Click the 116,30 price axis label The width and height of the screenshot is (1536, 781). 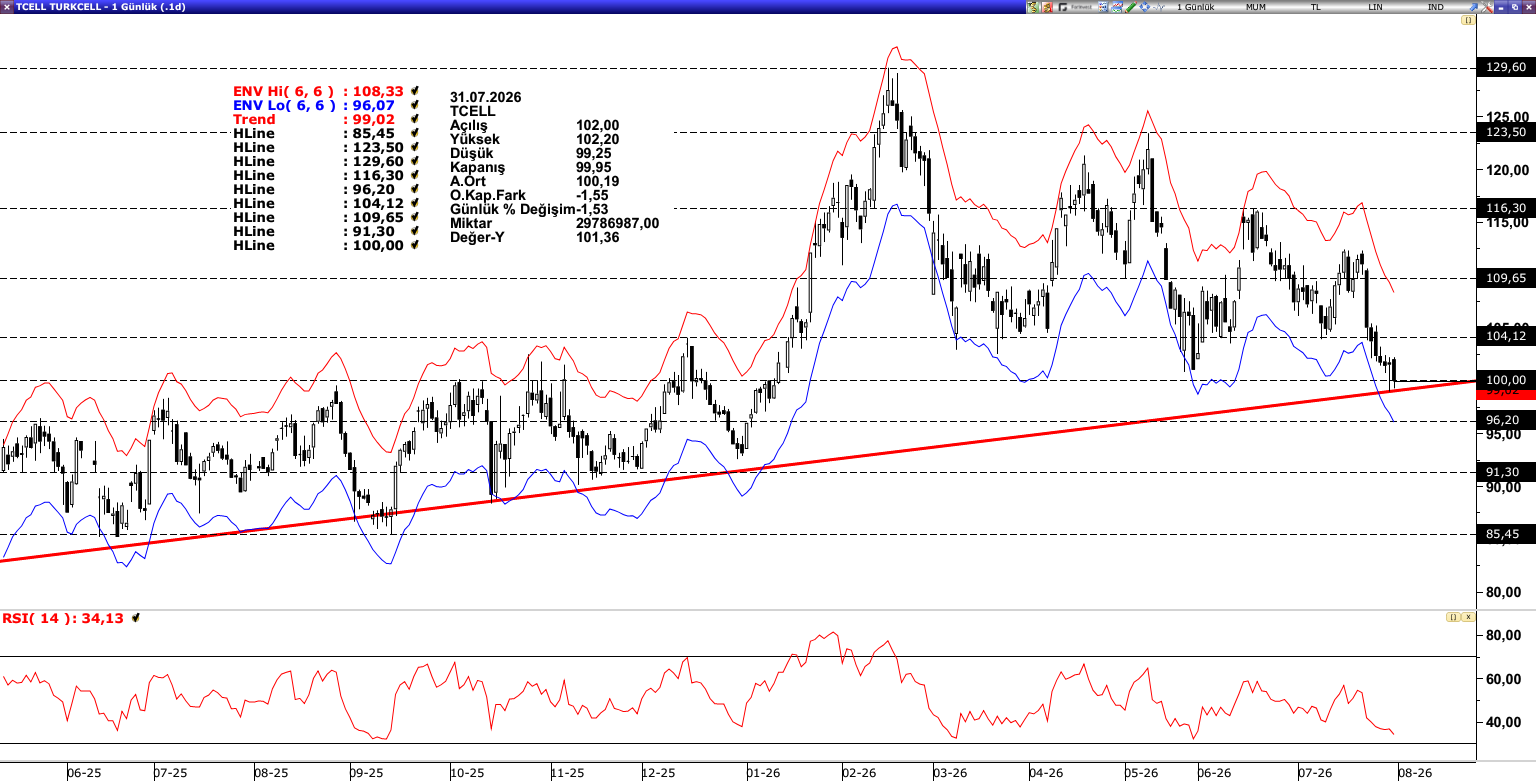[x=1506, y=208]
